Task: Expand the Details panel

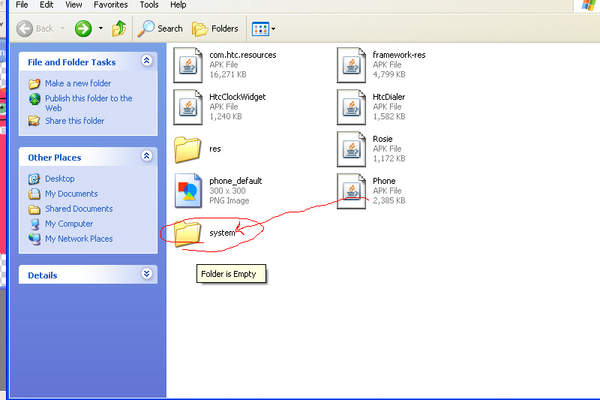Action: tap(146, 274)
